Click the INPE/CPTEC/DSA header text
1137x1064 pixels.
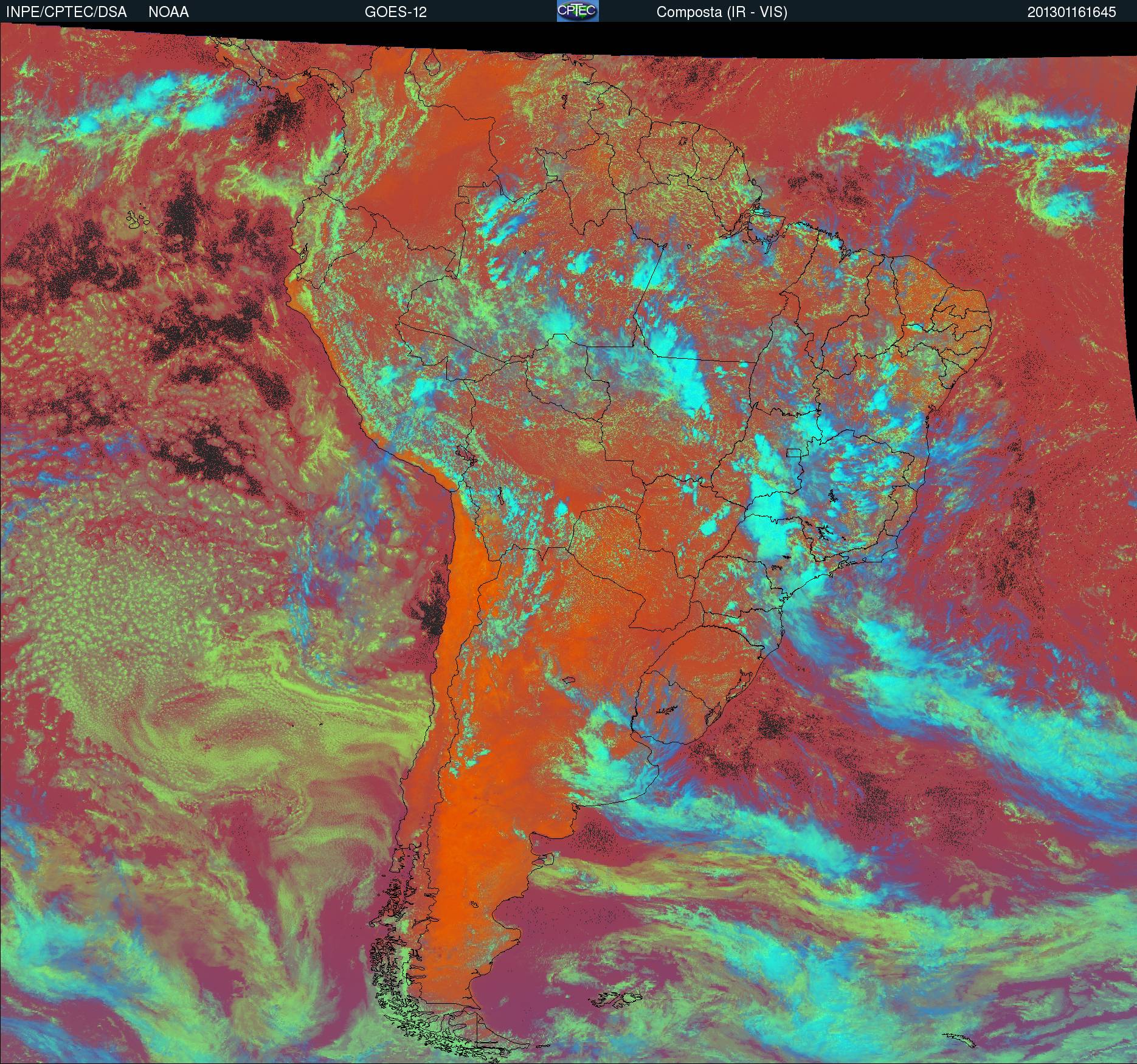click(66, 12)
